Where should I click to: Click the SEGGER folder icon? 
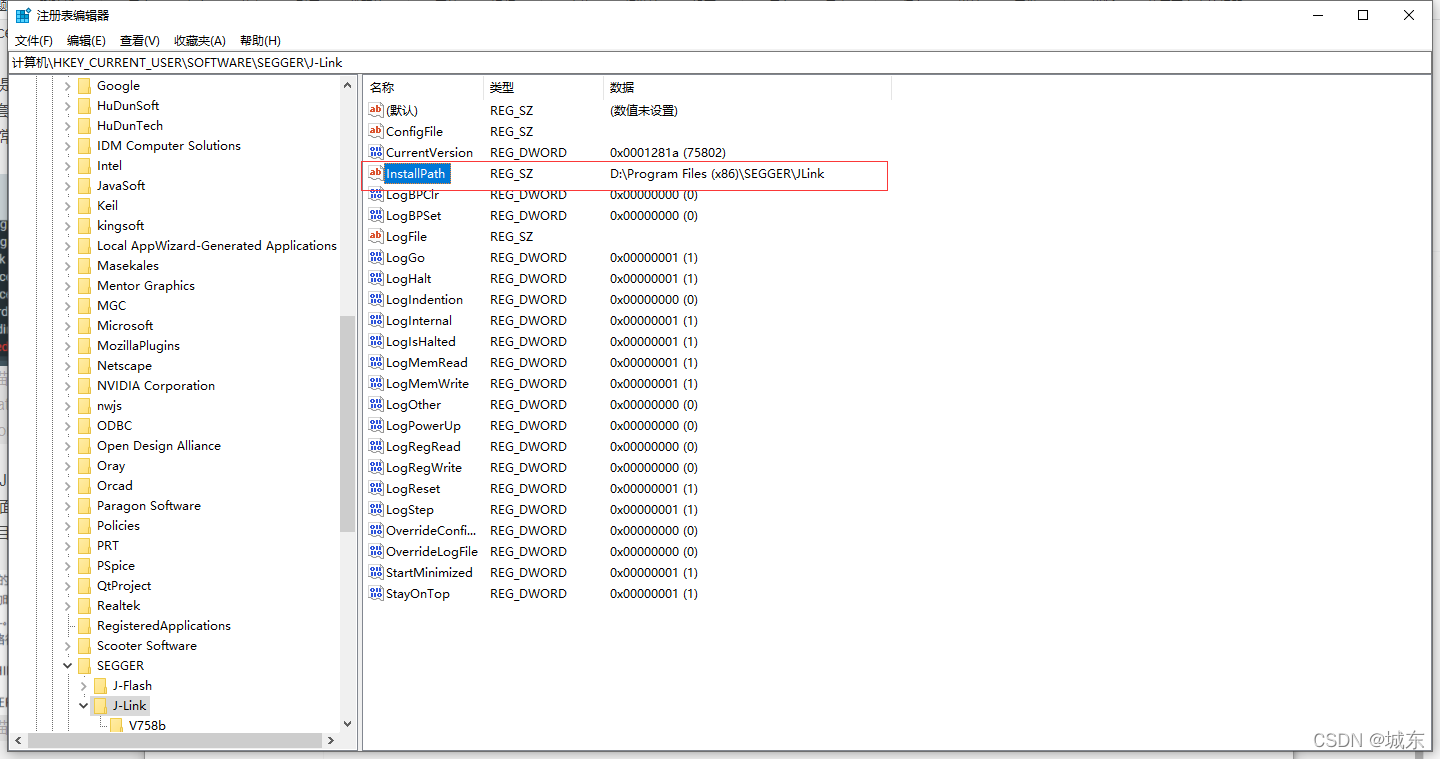(84, 665)
